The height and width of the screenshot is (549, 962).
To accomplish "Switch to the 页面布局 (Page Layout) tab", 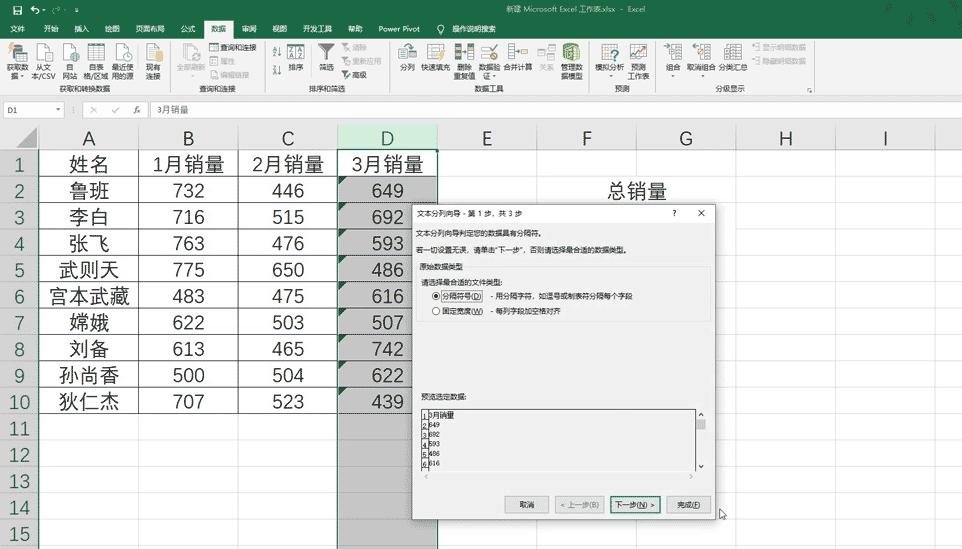I will [150, 29].
